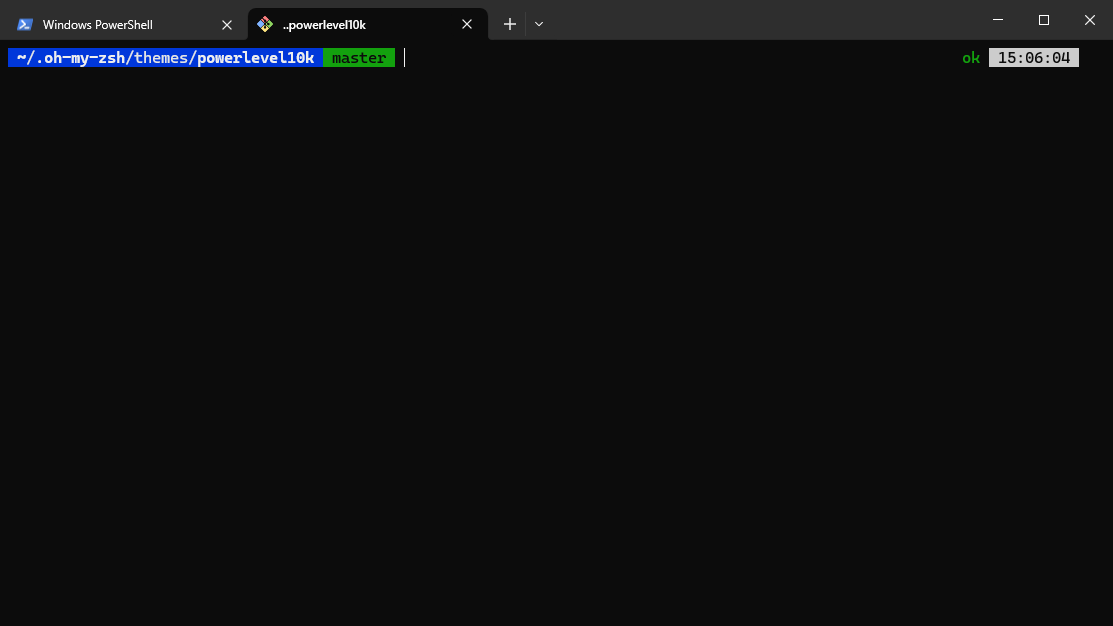Click the oh-my-zsh text in the prompt

click(78, 57)
